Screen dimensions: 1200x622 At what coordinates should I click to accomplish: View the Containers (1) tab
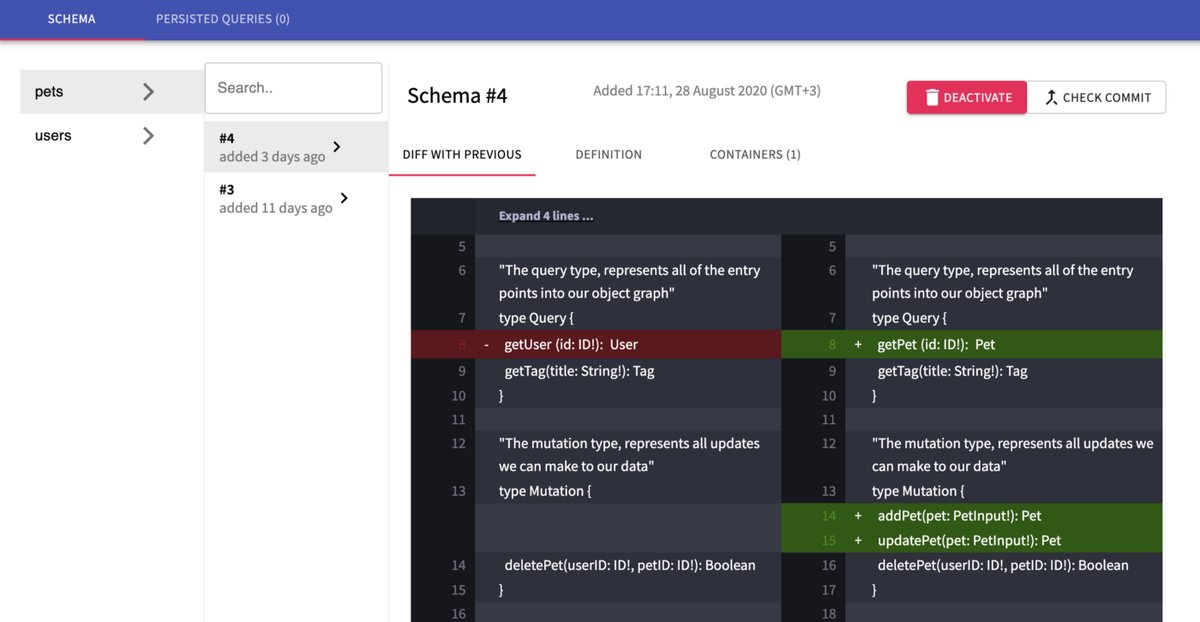755,155
